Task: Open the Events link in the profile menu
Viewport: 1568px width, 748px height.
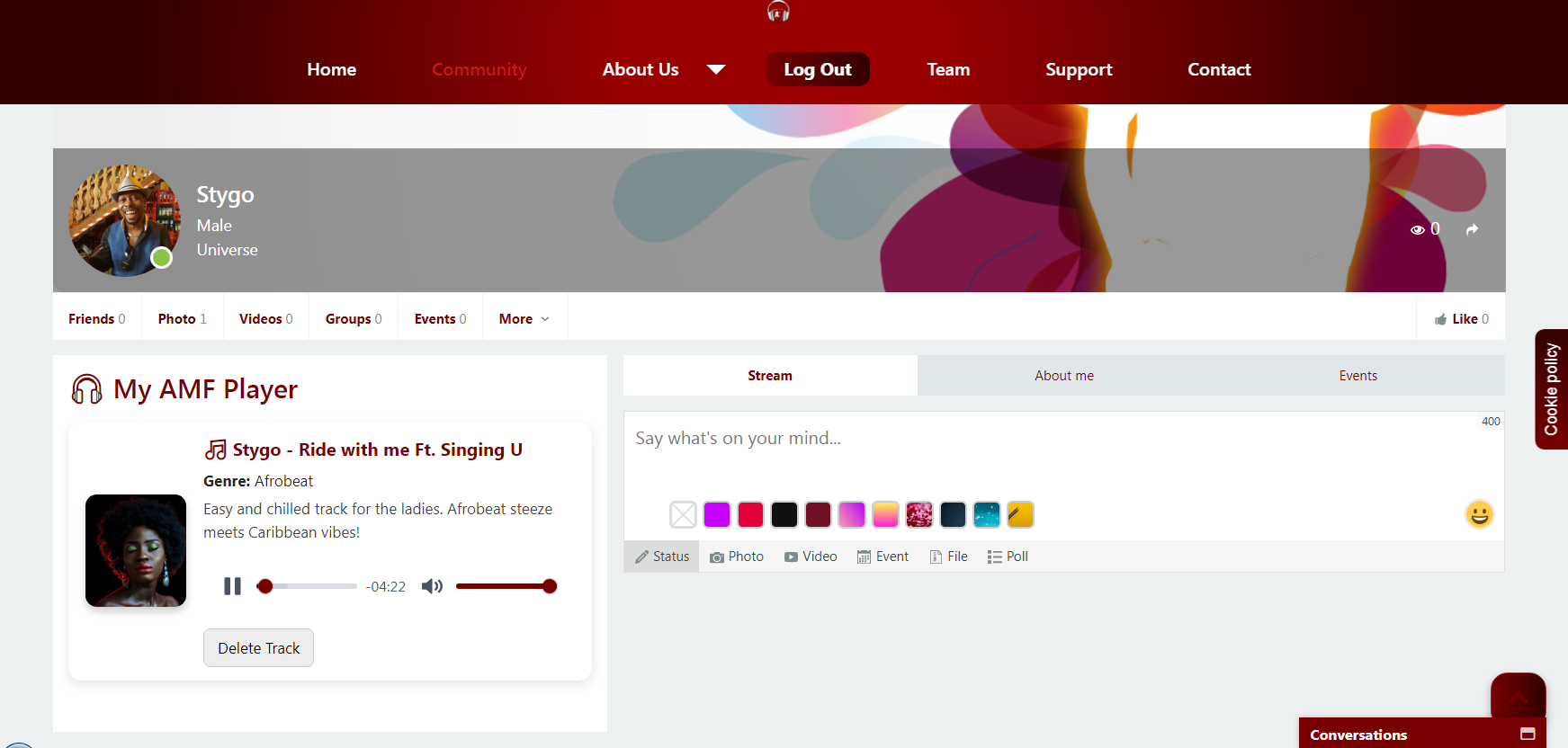Action: 441,319
